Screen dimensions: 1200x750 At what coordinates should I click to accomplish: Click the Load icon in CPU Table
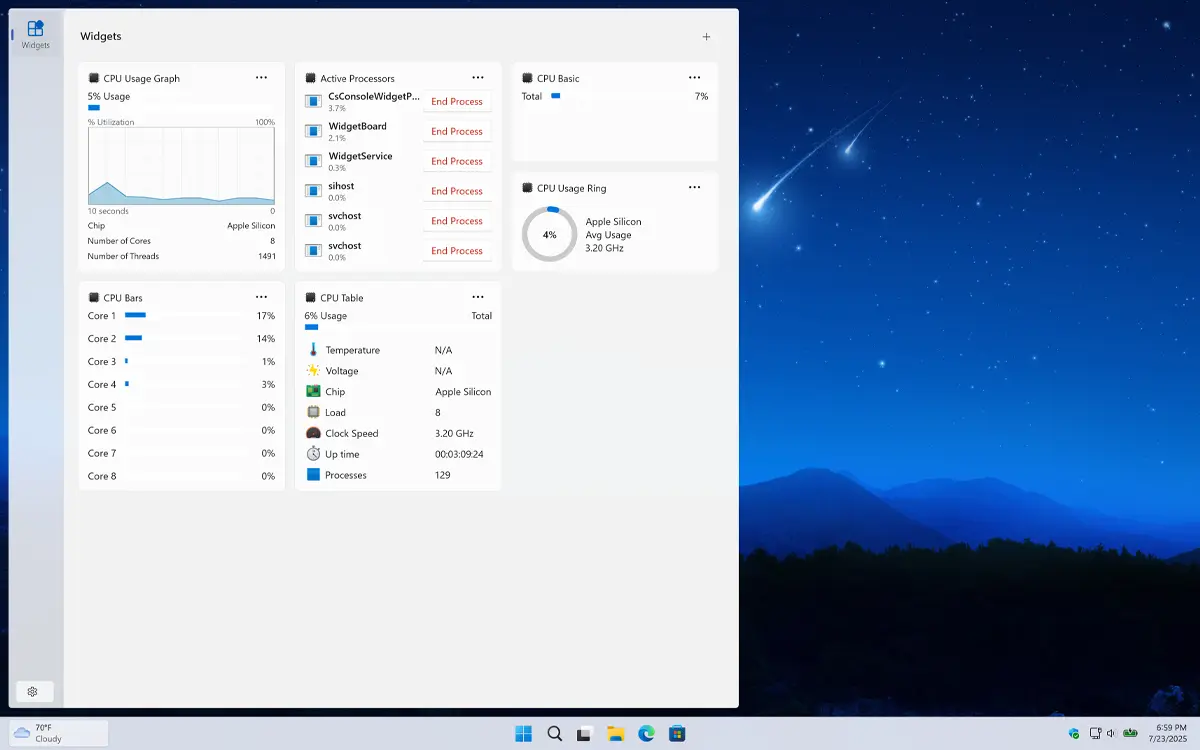[x=313, y=412]
